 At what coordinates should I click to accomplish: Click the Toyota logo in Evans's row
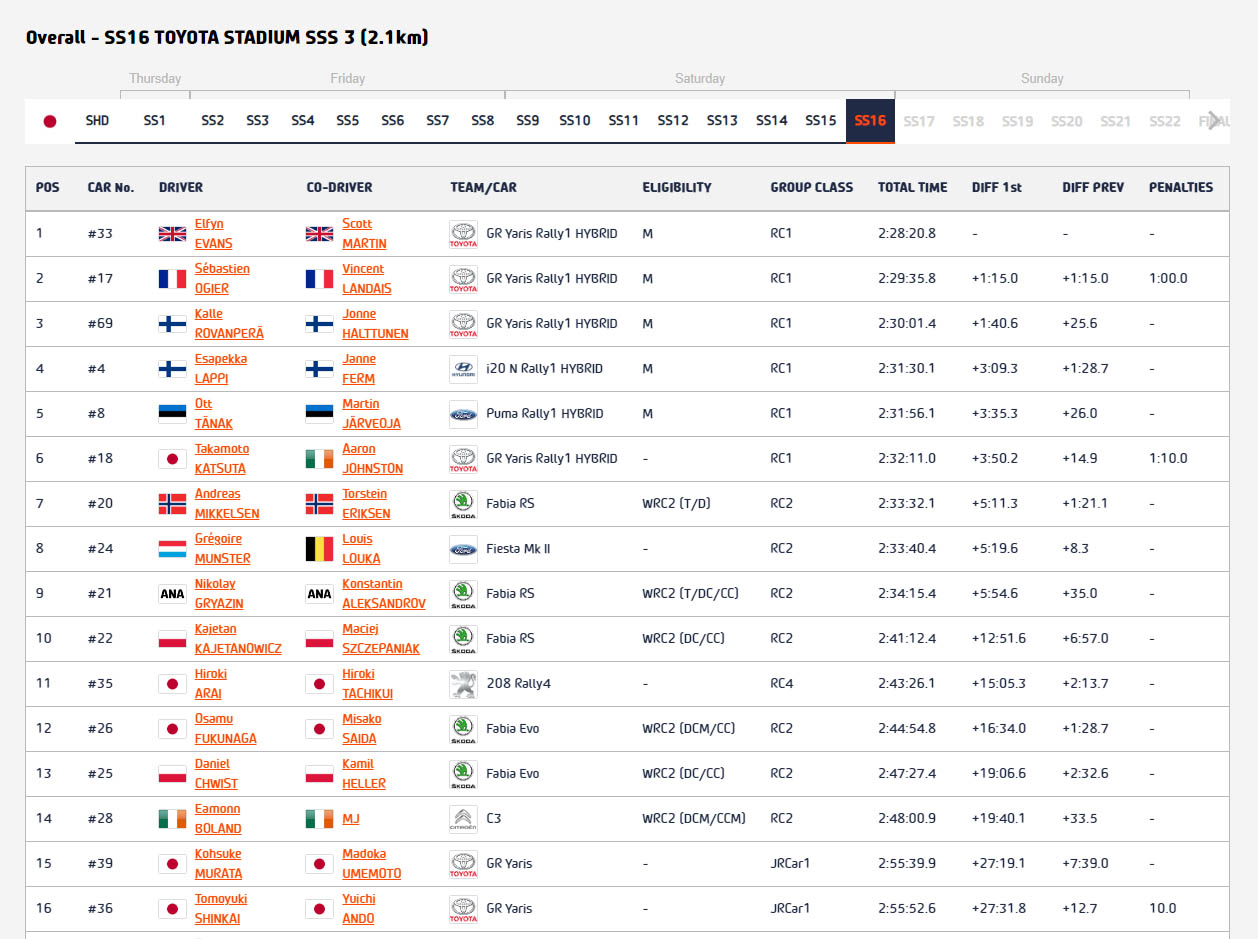coord(463,234)
